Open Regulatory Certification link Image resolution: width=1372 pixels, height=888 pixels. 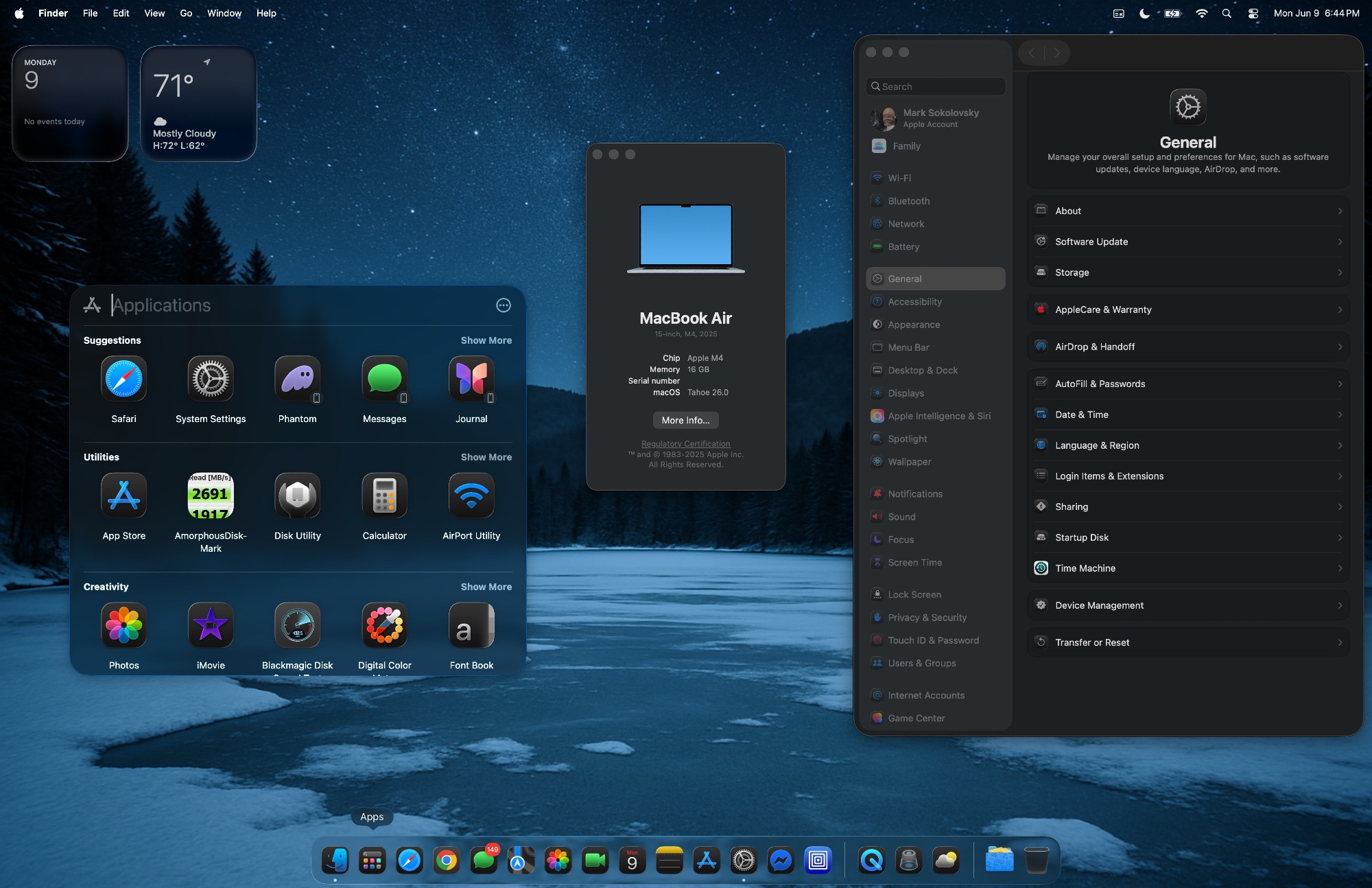(686, 444)
